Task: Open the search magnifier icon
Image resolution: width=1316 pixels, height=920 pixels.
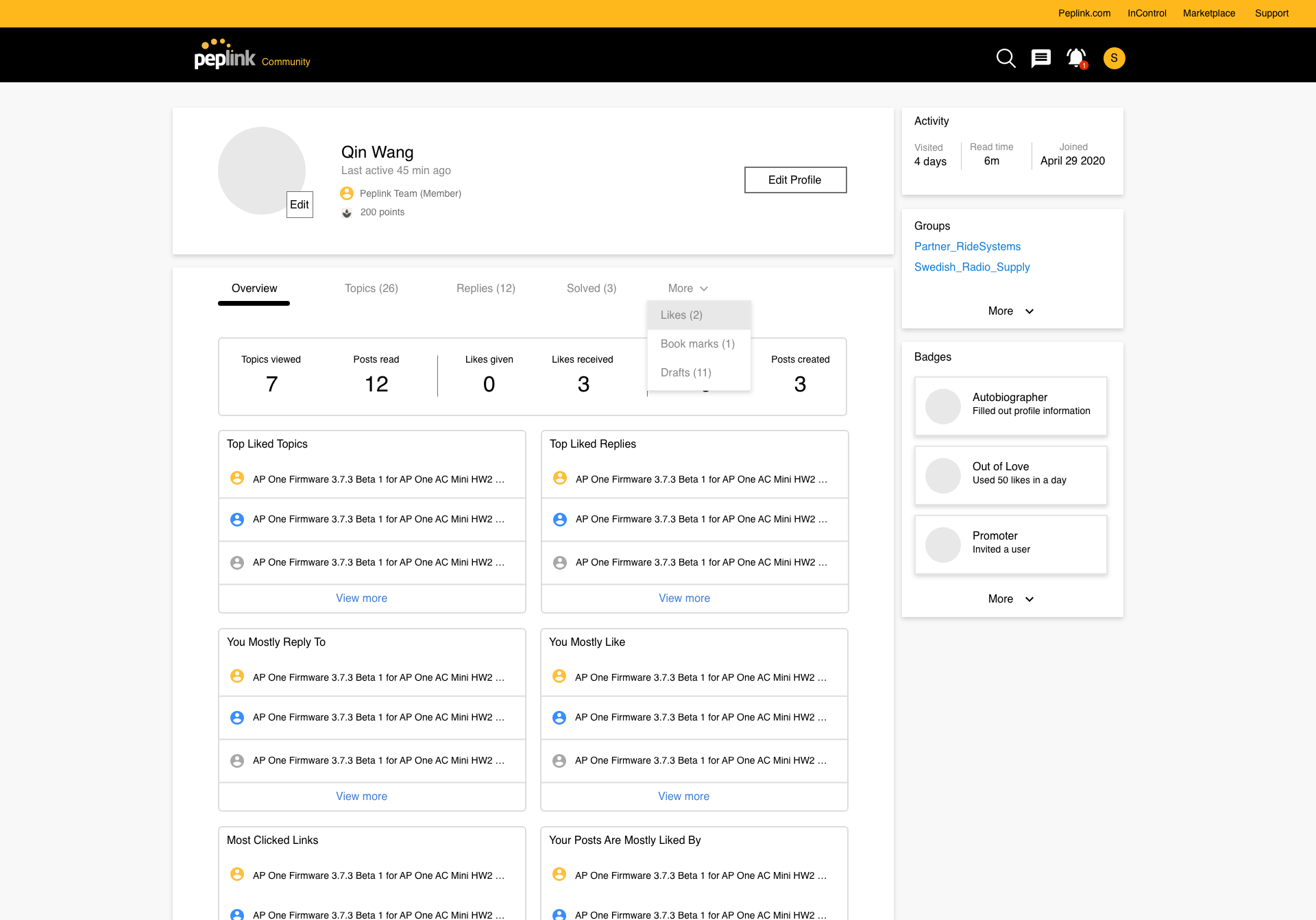Action: tap(1006, 58)
